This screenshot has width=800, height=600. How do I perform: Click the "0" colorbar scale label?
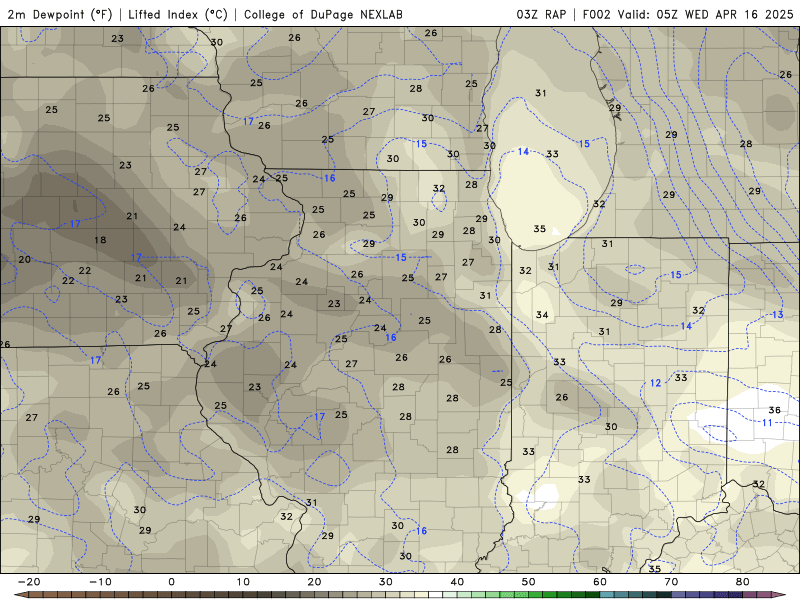171,582
